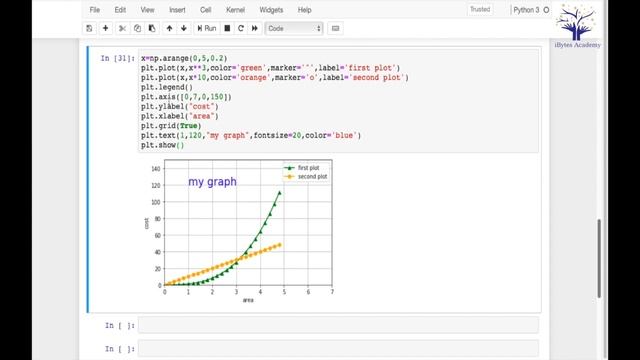Click the plot output image

239,231
